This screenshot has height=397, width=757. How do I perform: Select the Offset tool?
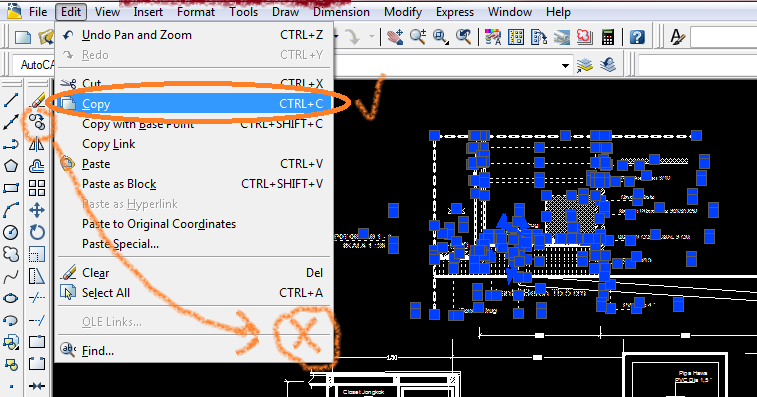(x=37, y=166)
